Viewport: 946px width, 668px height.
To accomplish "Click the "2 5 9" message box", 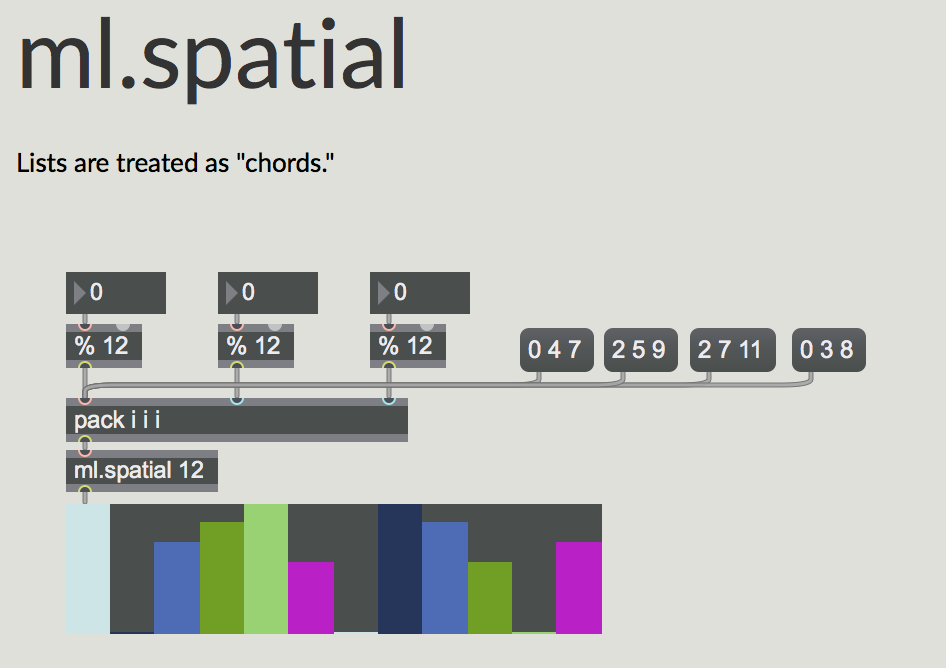I will click(641, 350).
